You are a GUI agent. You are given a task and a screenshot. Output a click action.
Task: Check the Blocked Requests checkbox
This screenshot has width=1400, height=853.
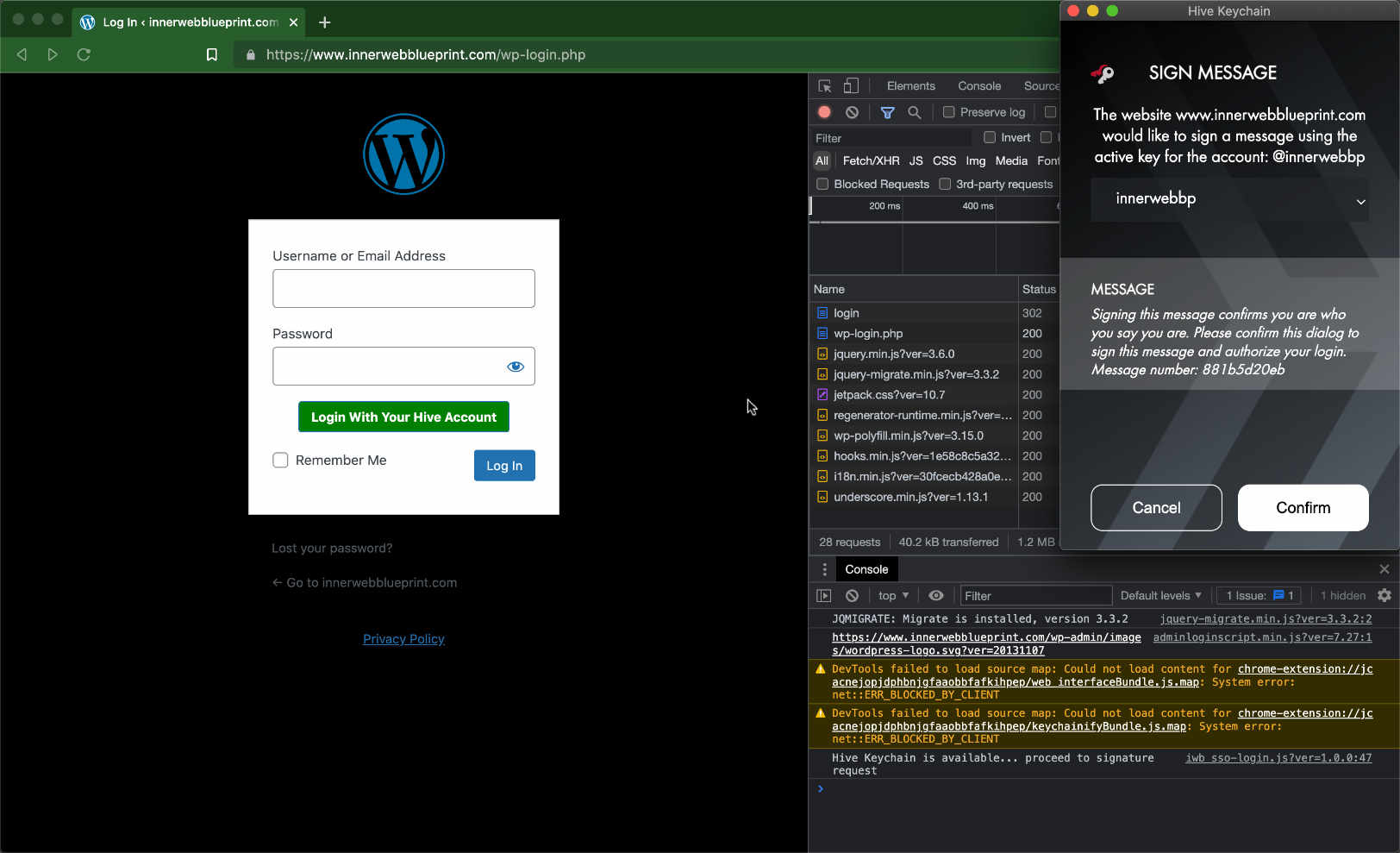click(x=822, y=184)
